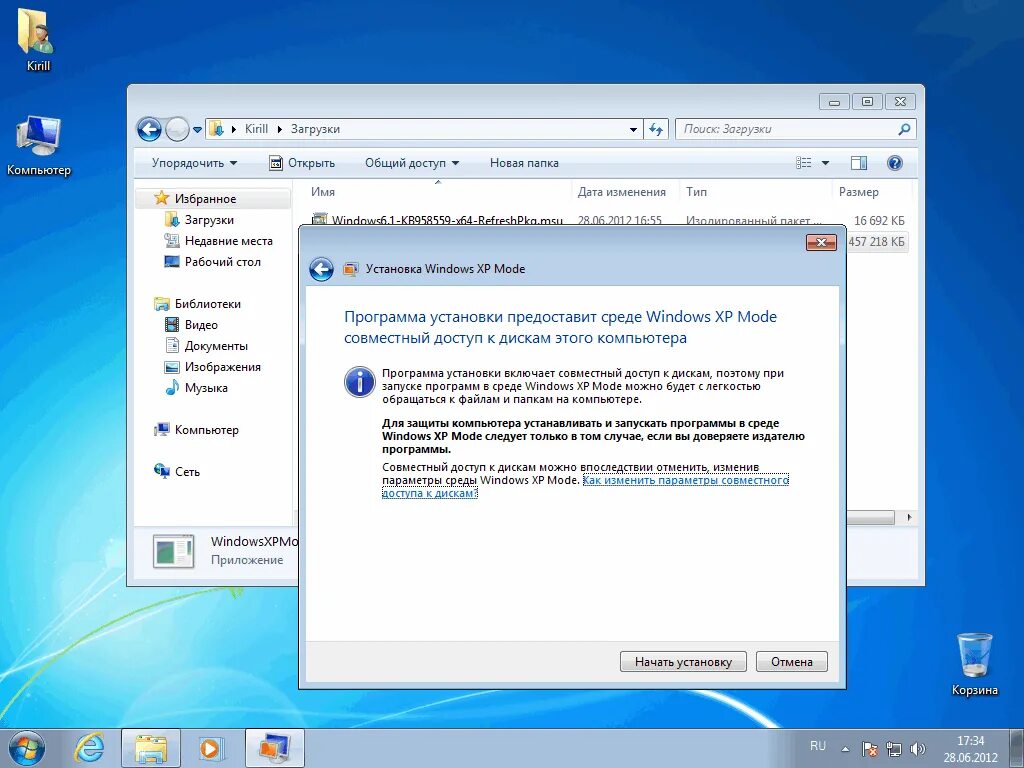Screen dimensions: 1024x768
Task: Click the search magnifier icon
Action: 904,129
